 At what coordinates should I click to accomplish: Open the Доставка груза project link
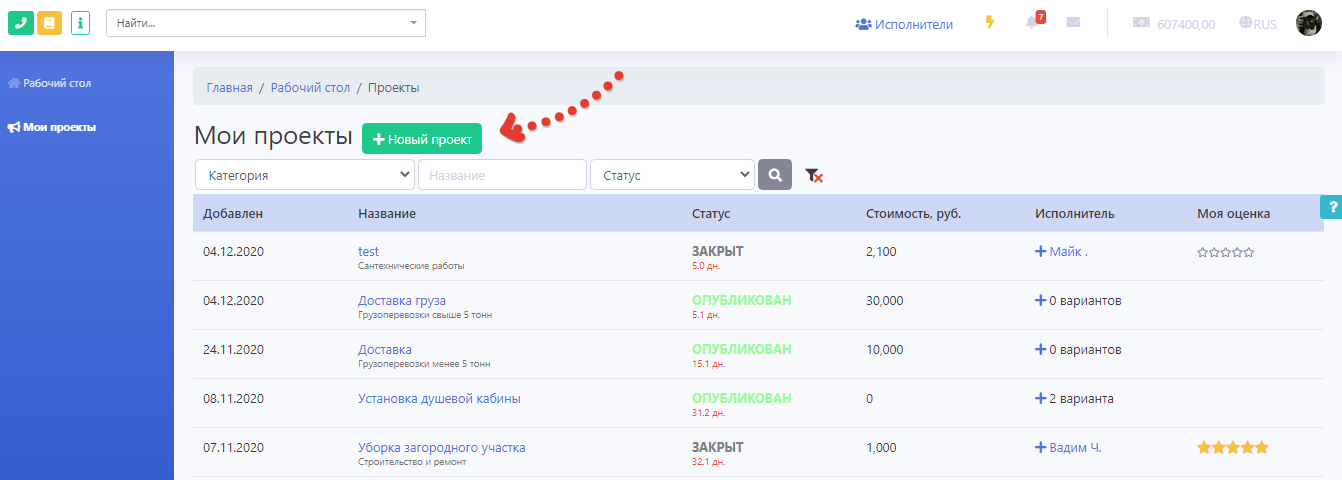(x=402, y=300)
